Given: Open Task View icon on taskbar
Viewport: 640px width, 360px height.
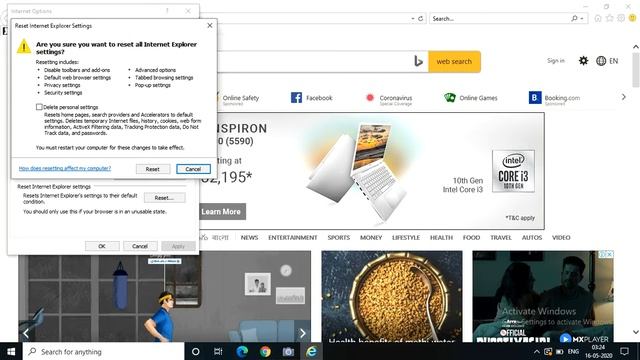Looking at the screenshot, I should point(218,351).
